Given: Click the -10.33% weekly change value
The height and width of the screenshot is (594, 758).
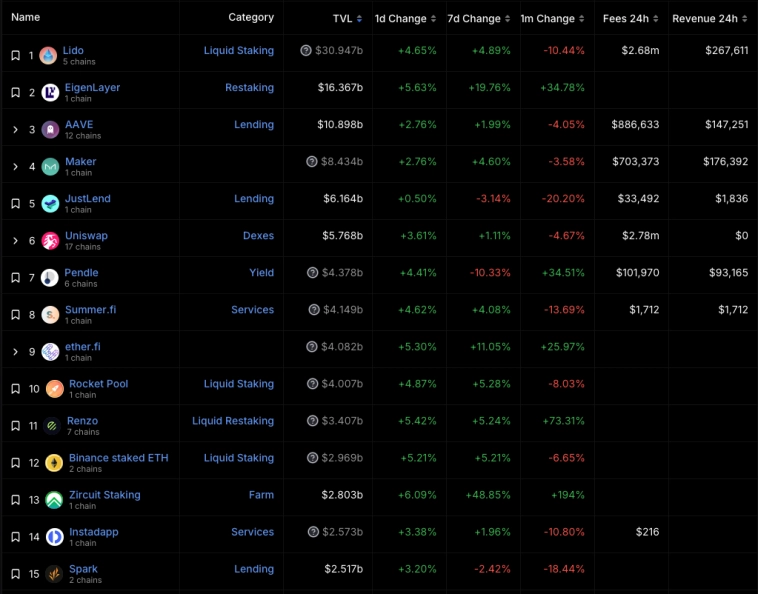Looking at the screenshot, I should [x=490, y=273].
